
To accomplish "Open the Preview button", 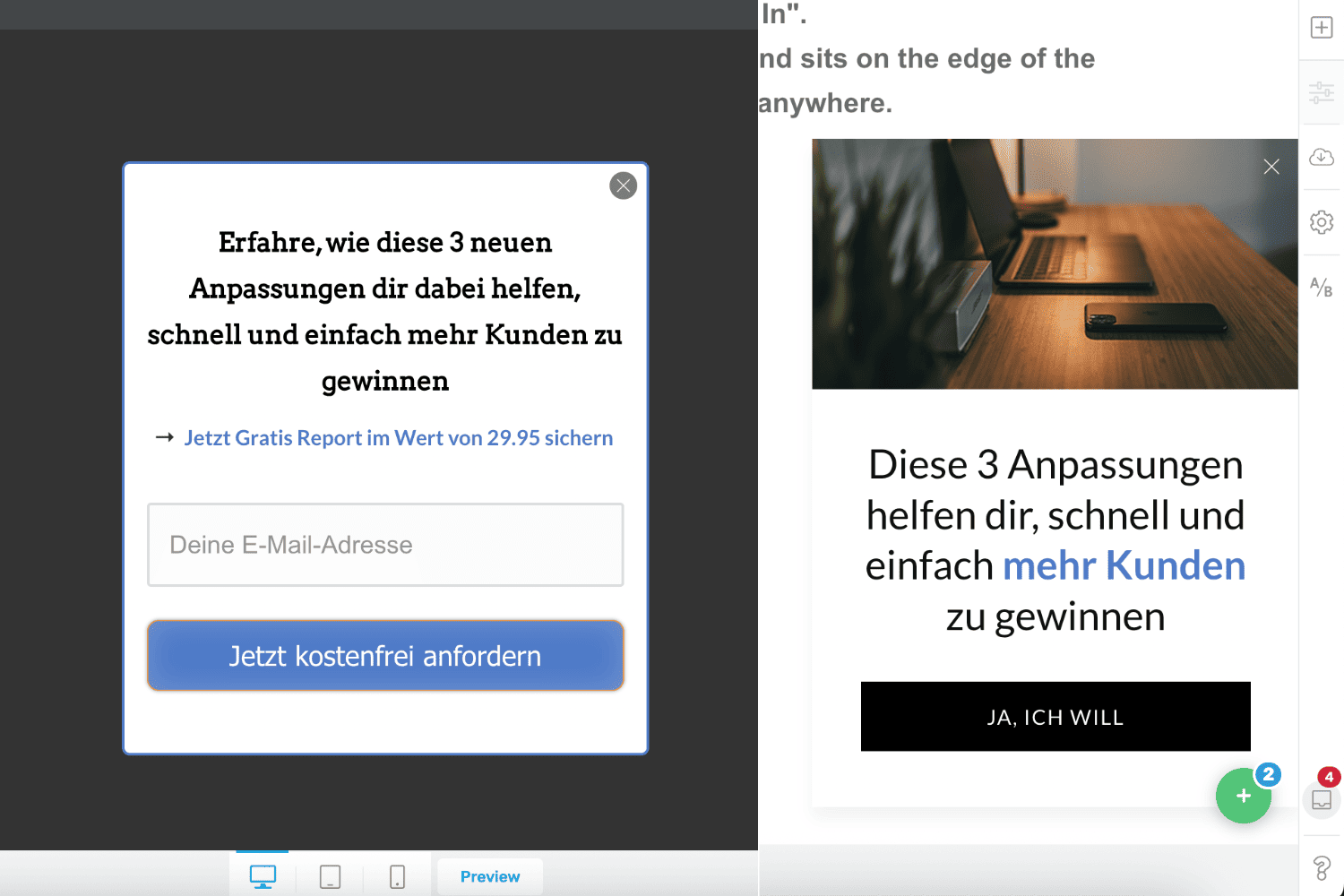I will pos(490,876).
